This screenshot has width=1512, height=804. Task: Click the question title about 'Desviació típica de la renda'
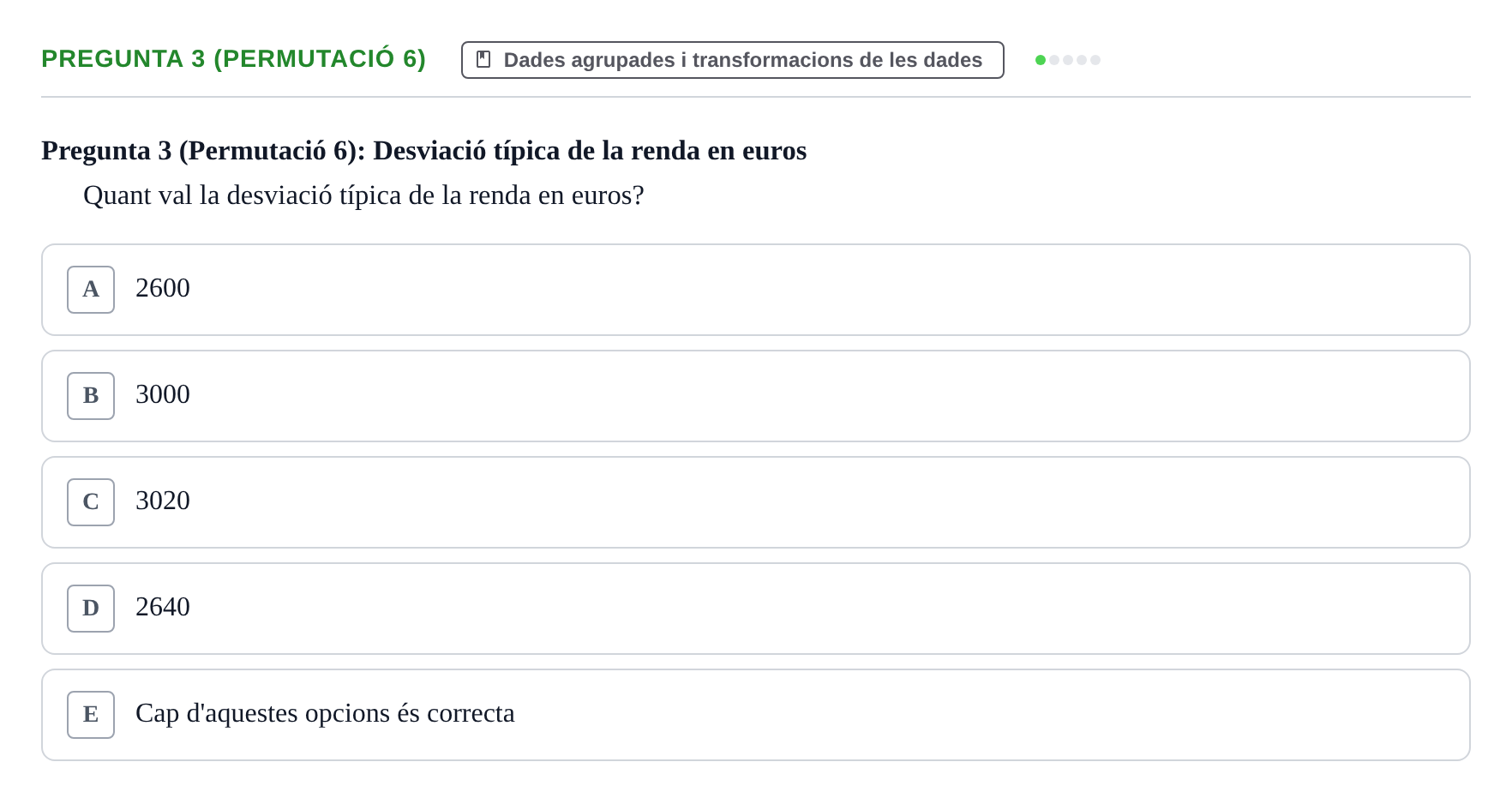pos(424,151)
